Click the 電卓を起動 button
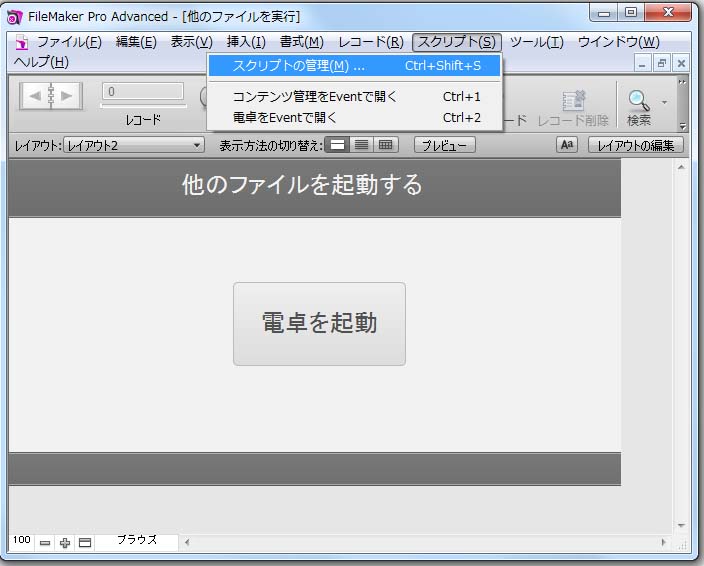 [x=319, y=324]
